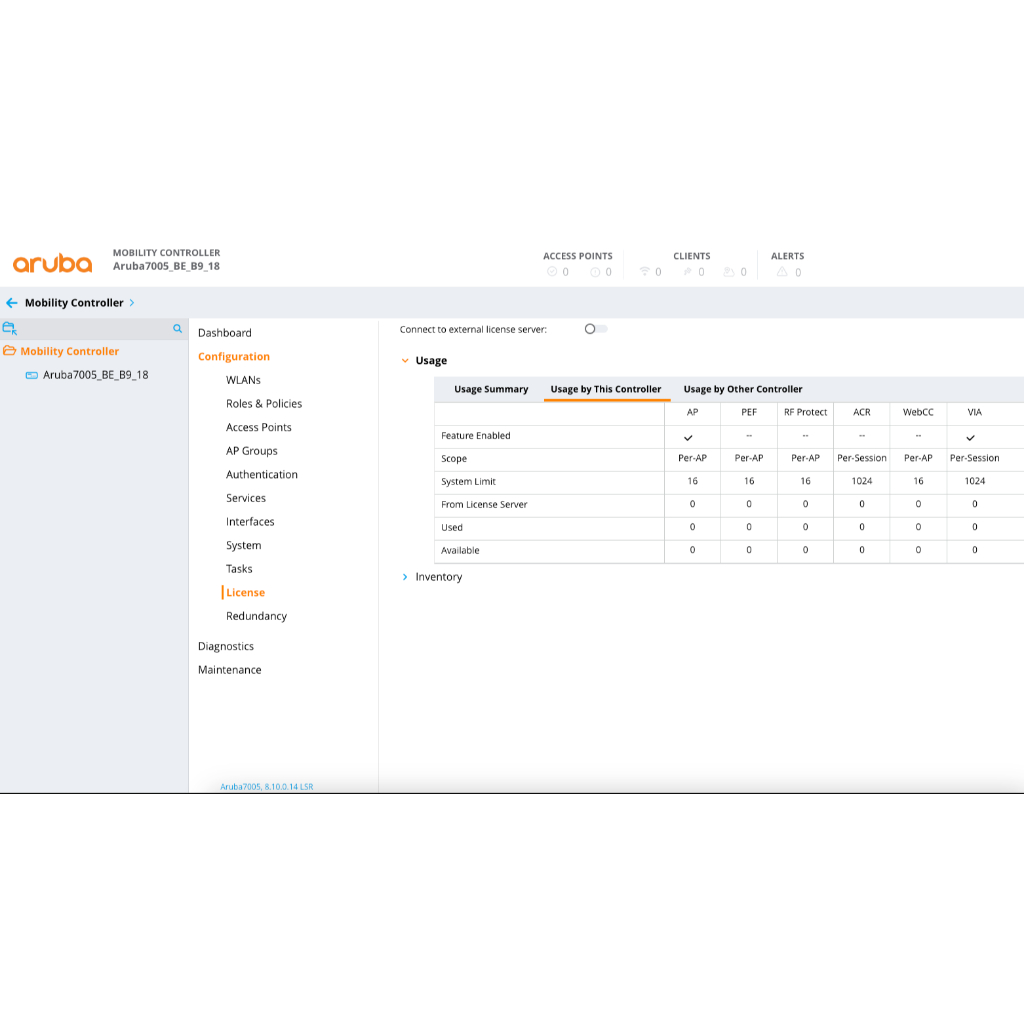Viewport: 1024px width, 1024px height.
Task: Click the alerts warning triangle icon
Action: tap(782, 272)
